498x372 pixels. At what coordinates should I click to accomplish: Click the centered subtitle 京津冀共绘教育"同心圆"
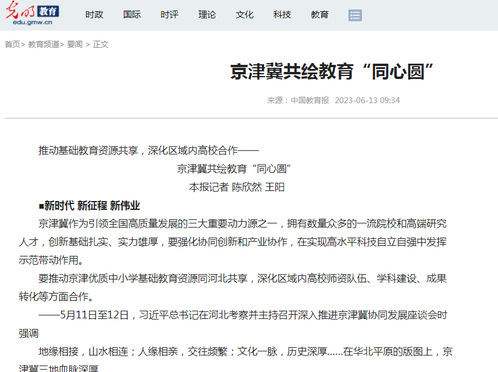click(234, 169)
